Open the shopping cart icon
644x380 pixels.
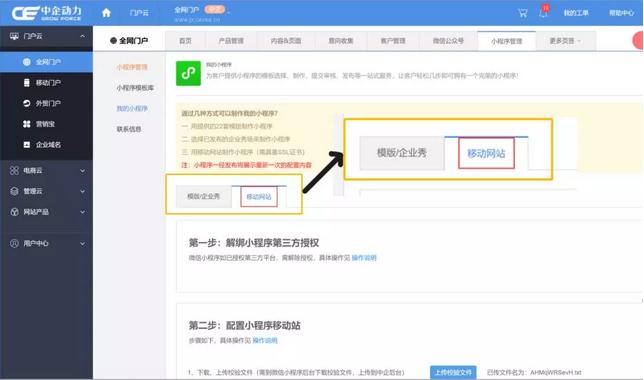[522, 13]
